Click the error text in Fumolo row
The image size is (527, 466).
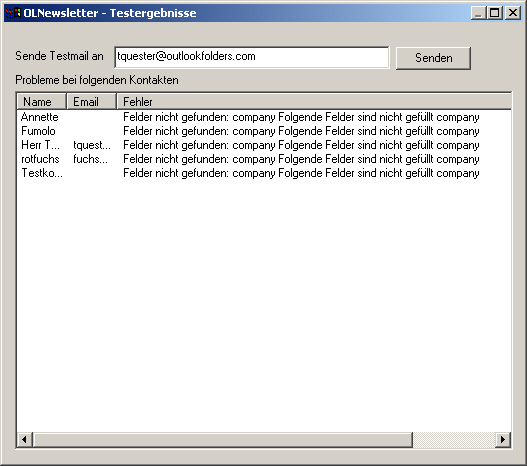coord(301,131)
